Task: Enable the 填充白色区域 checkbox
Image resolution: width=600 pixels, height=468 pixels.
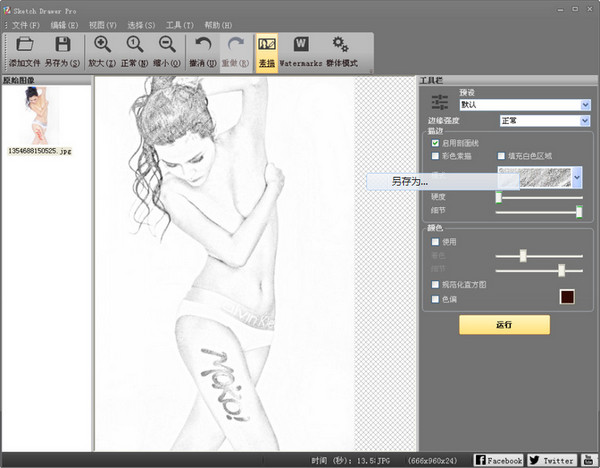Action: point(501,156)
